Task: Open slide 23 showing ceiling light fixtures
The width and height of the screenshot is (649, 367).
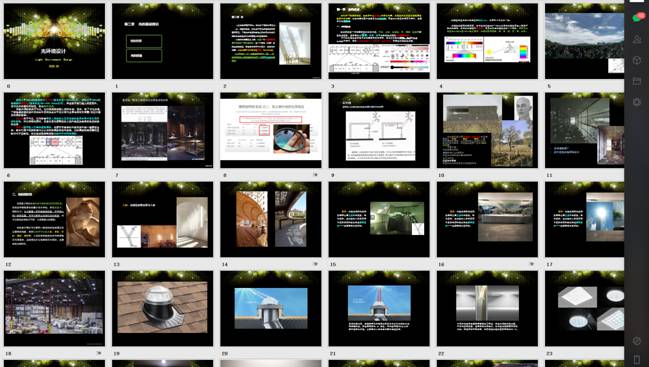Action: pos(584,308)
